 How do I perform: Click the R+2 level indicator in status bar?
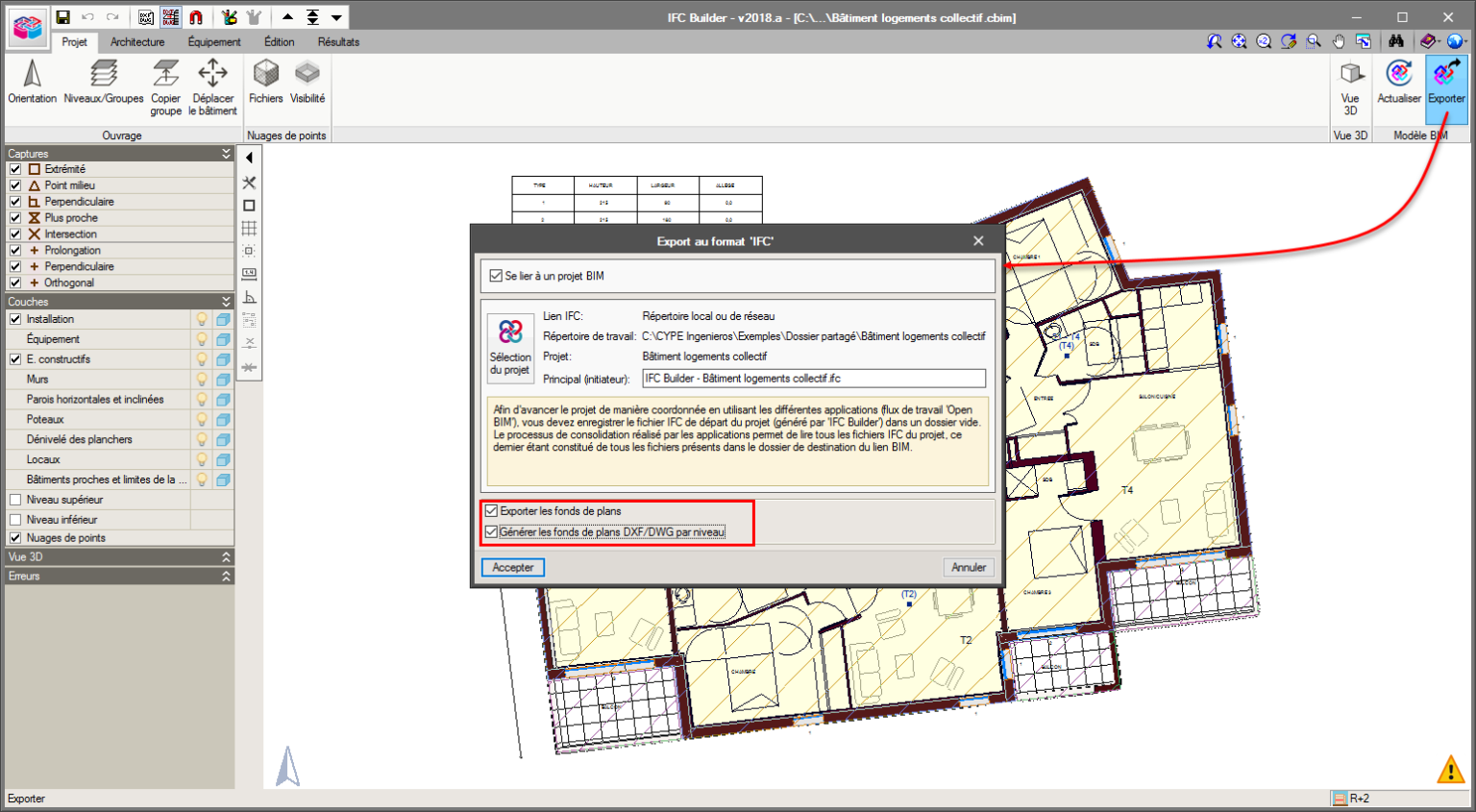(1351, 799)
